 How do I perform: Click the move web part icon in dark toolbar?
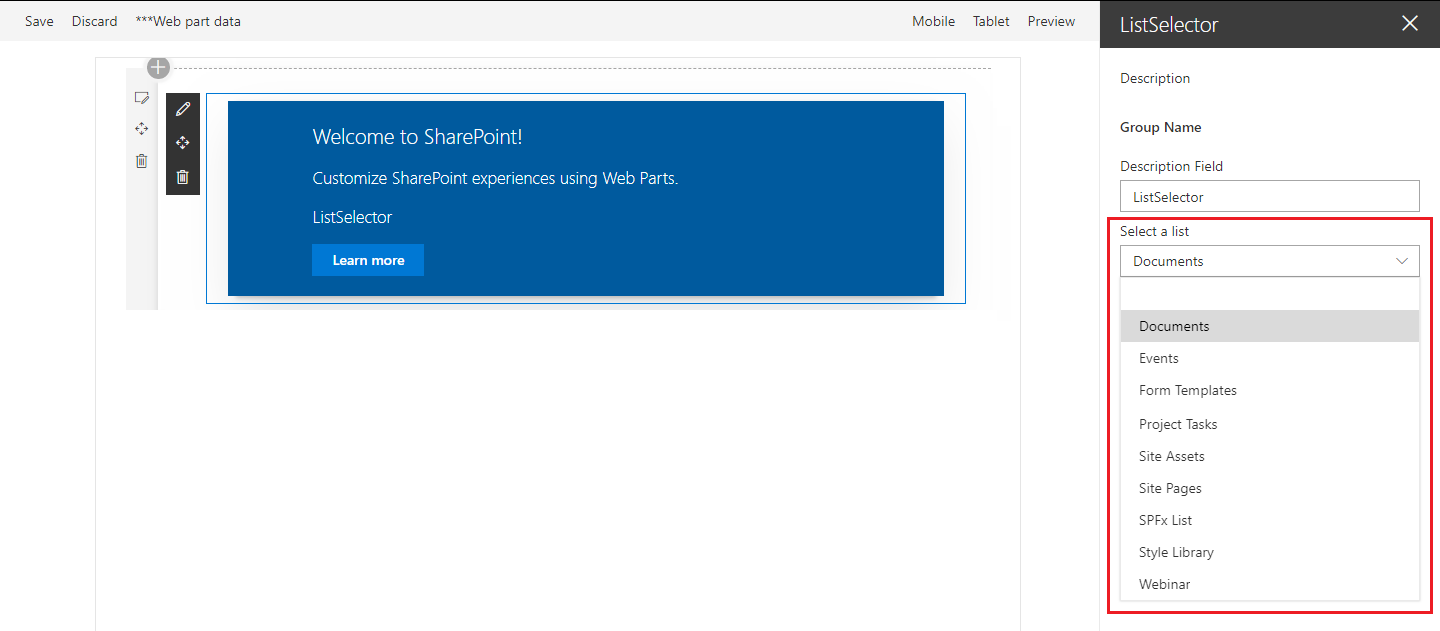182,143
